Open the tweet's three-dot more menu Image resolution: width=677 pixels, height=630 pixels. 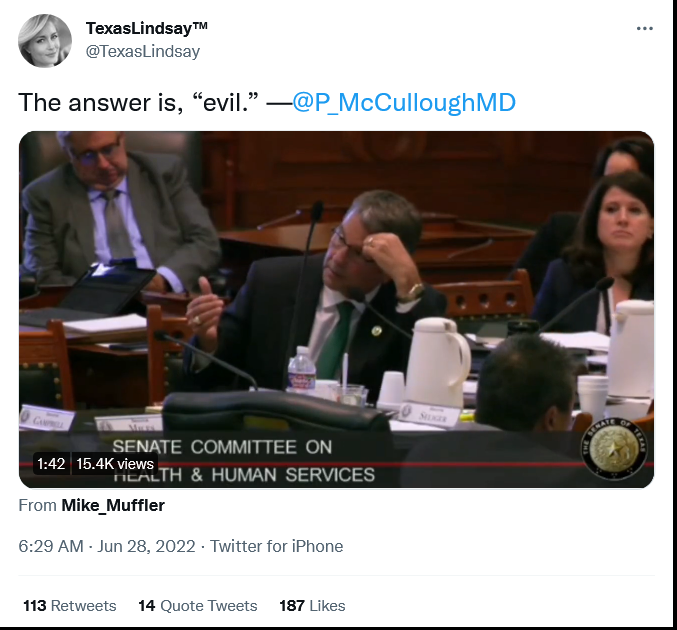645,28
